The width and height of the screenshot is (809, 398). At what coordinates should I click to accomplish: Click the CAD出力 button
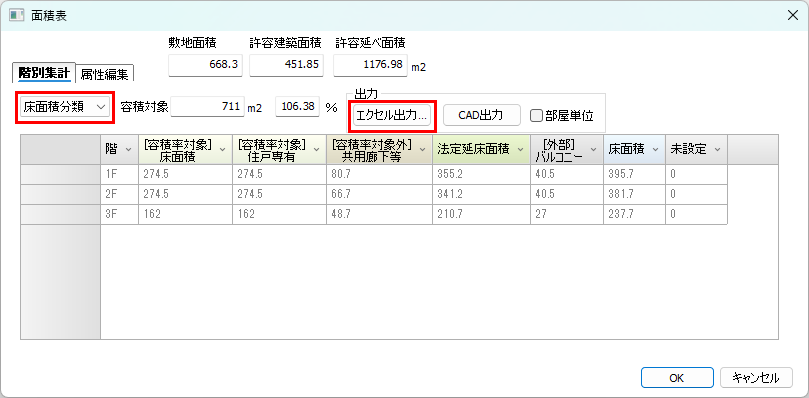pyautogui.click(x=481, y=116)
